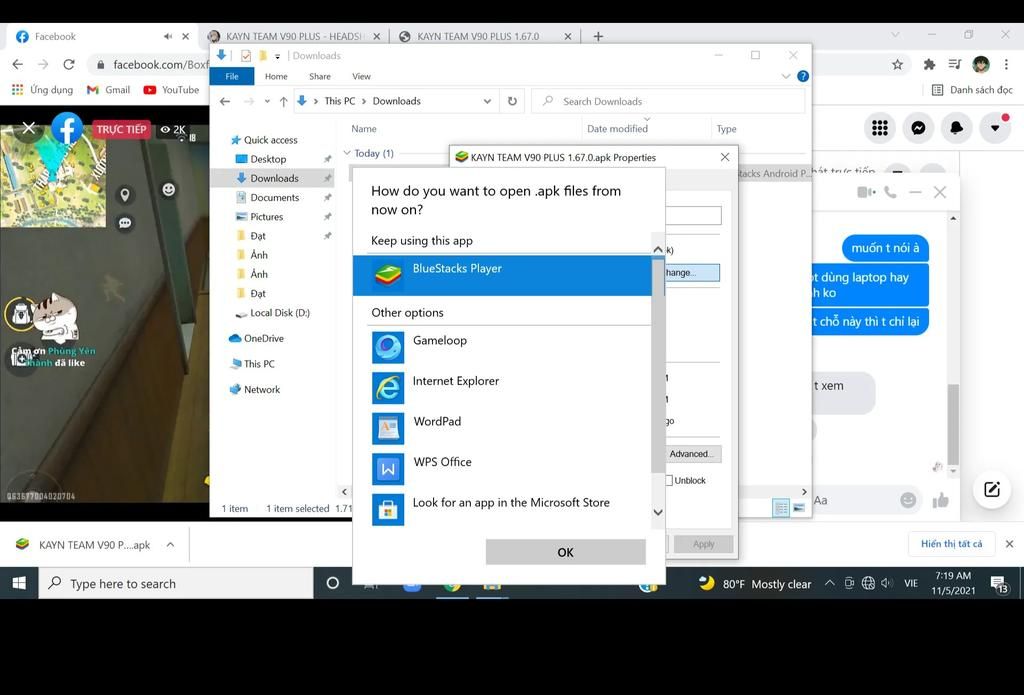This screenshot has width=1024, height=695.
Task: Open recent locations dropdown in Explorer
Action: 267,101
